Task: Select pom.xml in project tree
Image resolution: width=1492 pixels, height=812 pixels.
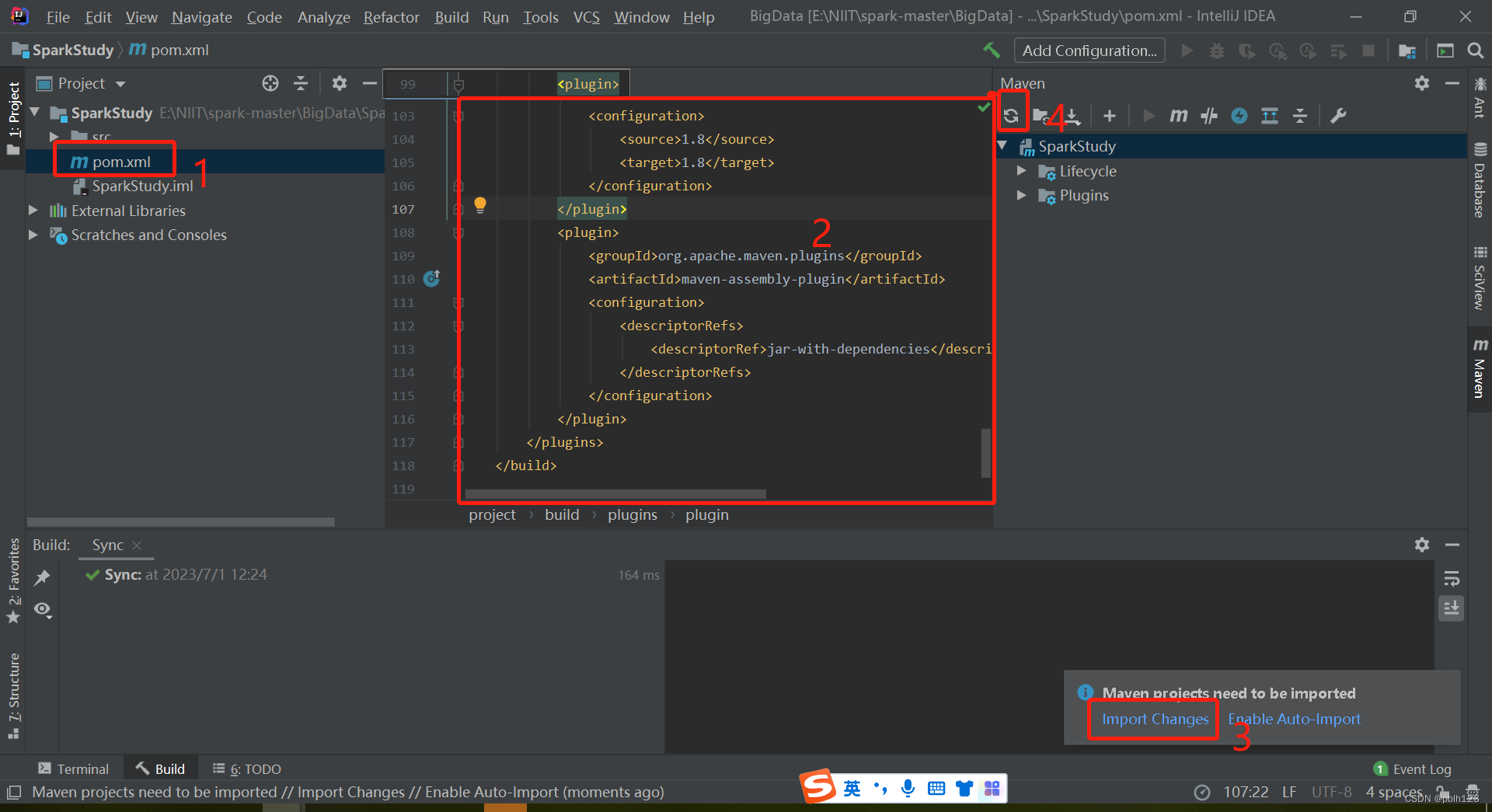Action: click(121, 162)
